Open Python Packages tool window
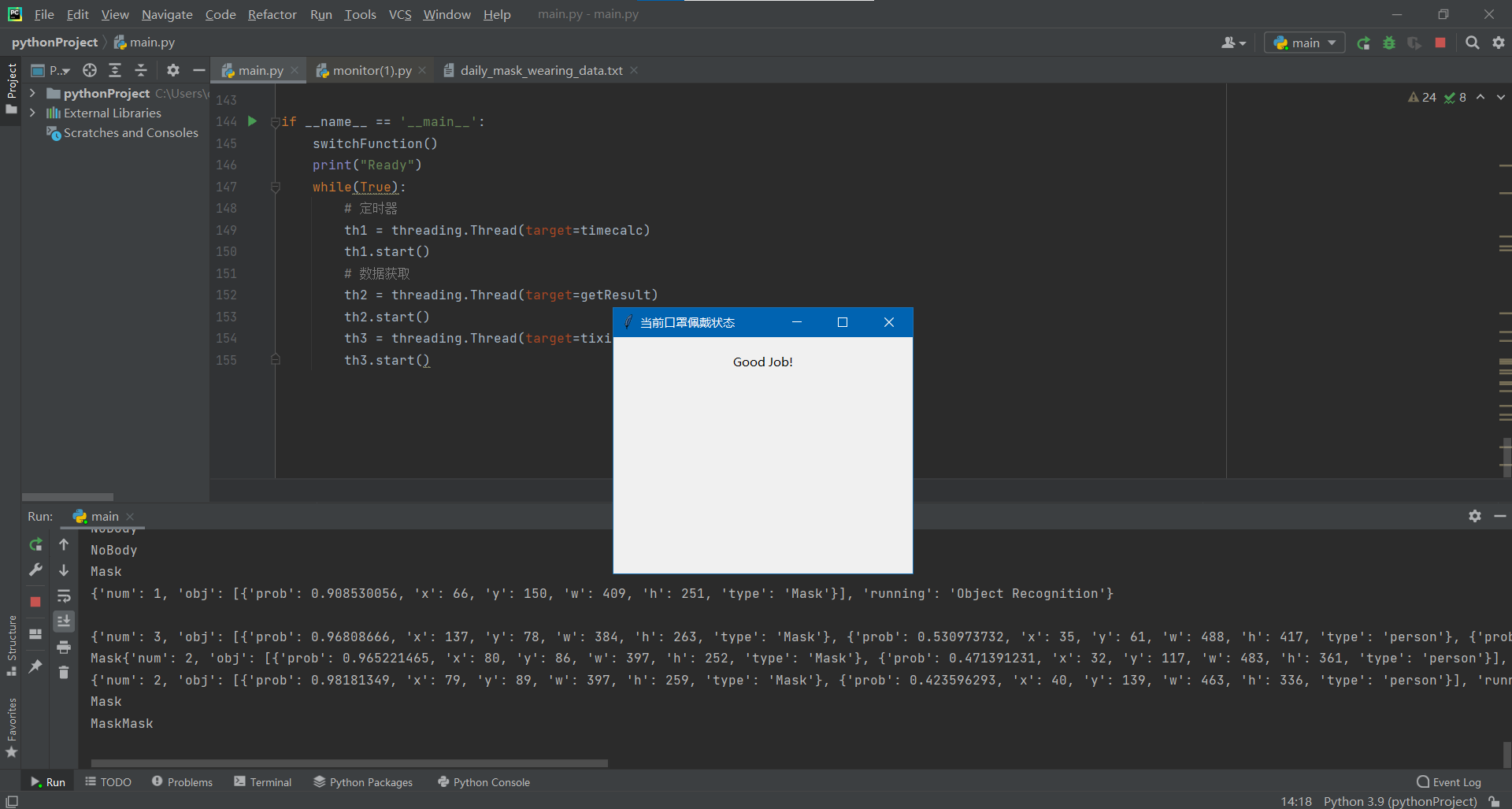The width and height of the screenshot is (1512, 809). (363, 781)
